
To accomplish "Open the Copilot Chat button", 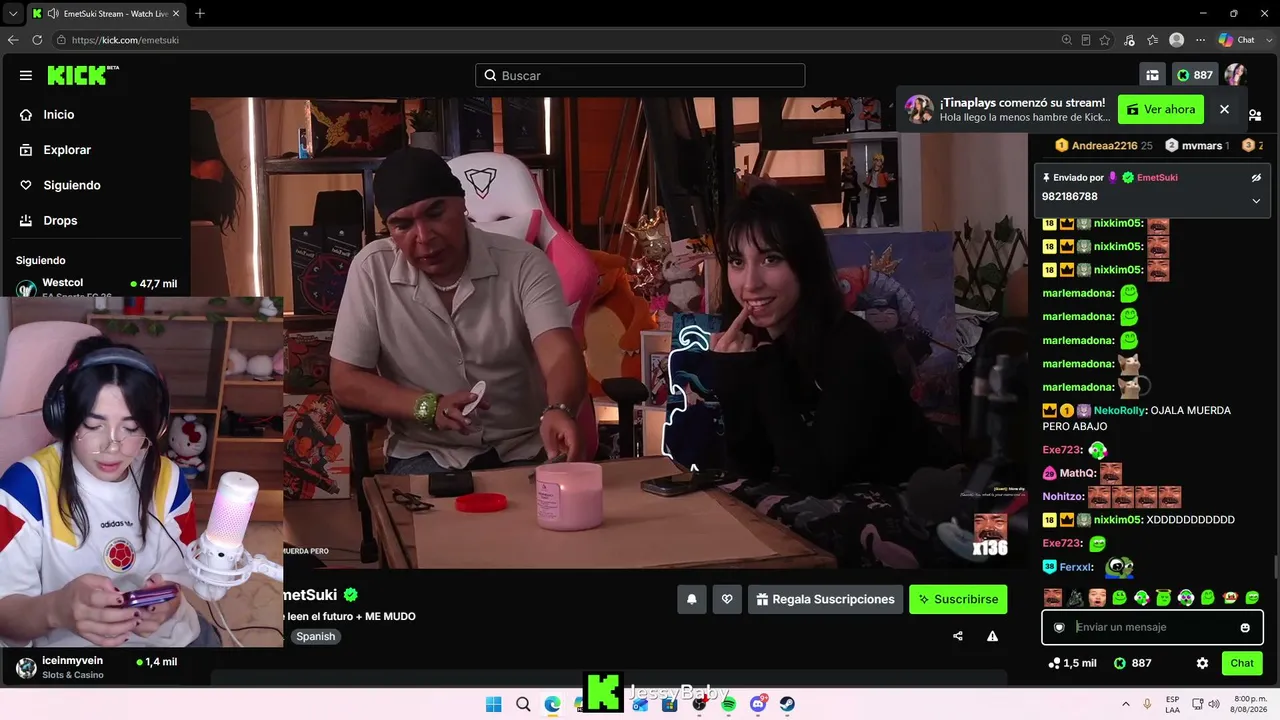I will [1237, 40].
